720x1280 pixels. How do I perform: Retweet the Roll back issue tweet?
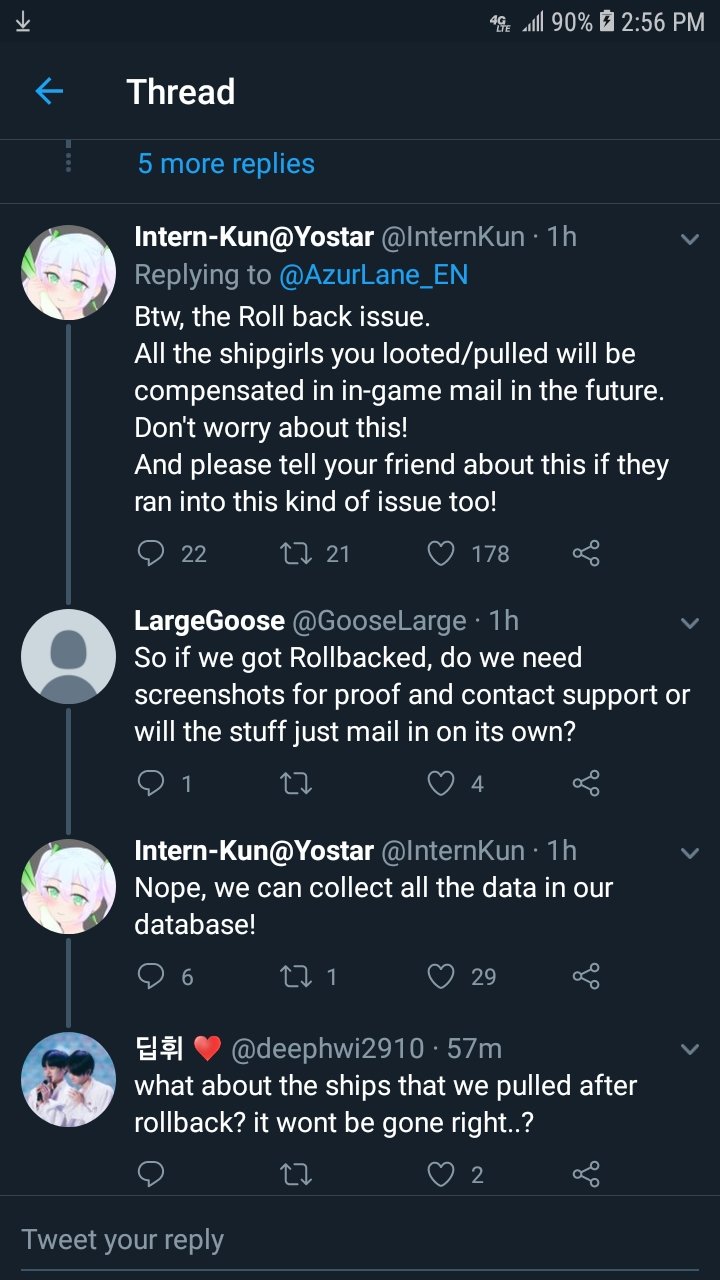(295, 553)
